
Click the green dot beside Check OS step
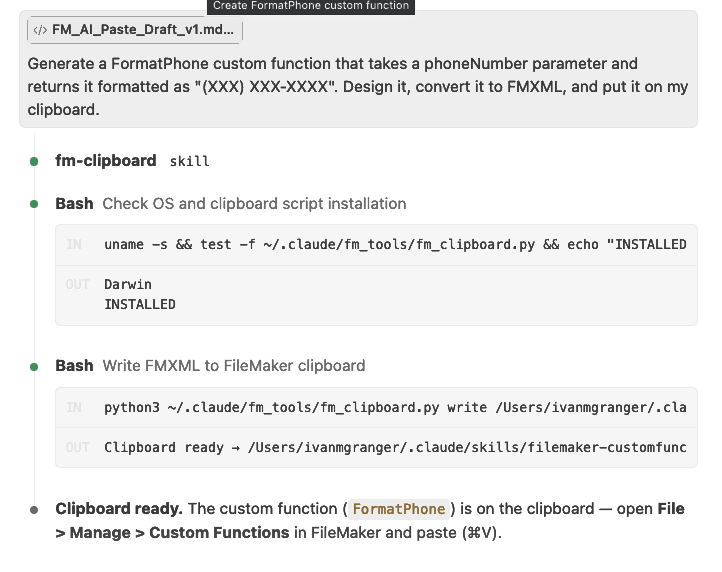coord(34,204)
